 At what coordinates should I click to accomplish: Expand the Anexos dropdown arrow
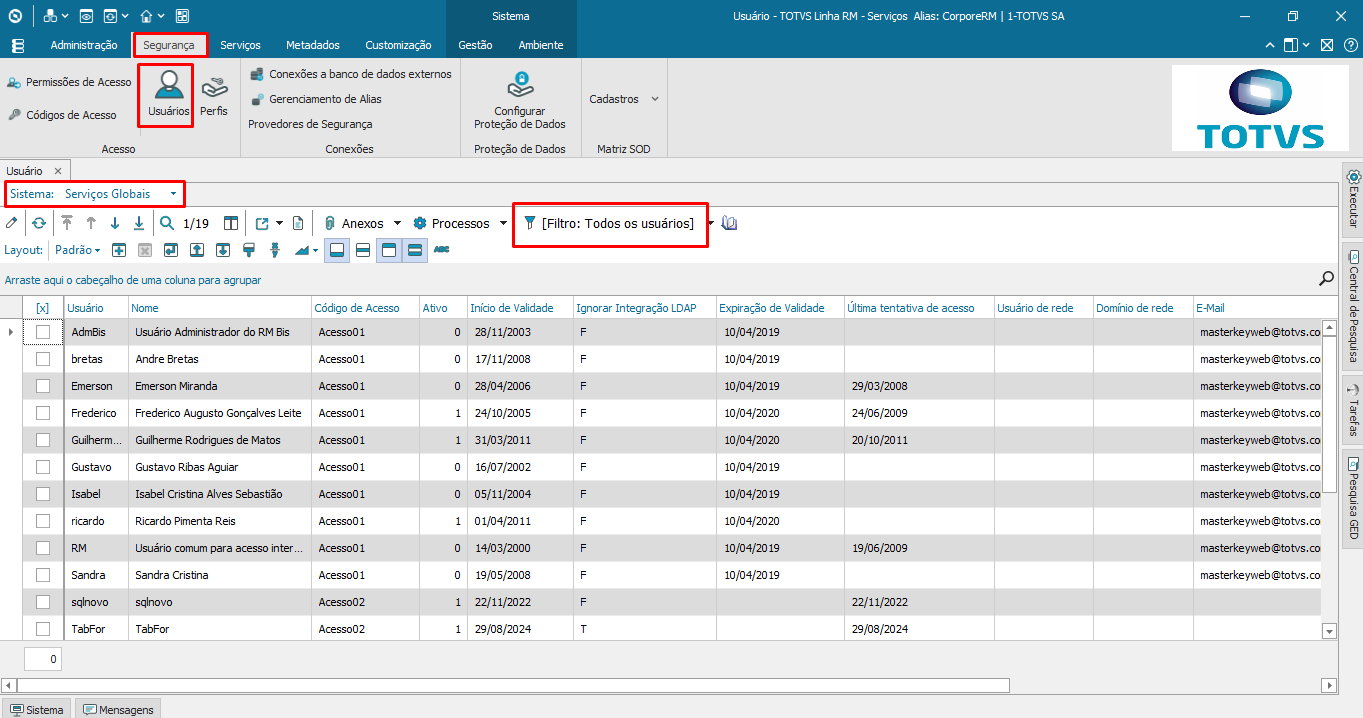(397, 223)
